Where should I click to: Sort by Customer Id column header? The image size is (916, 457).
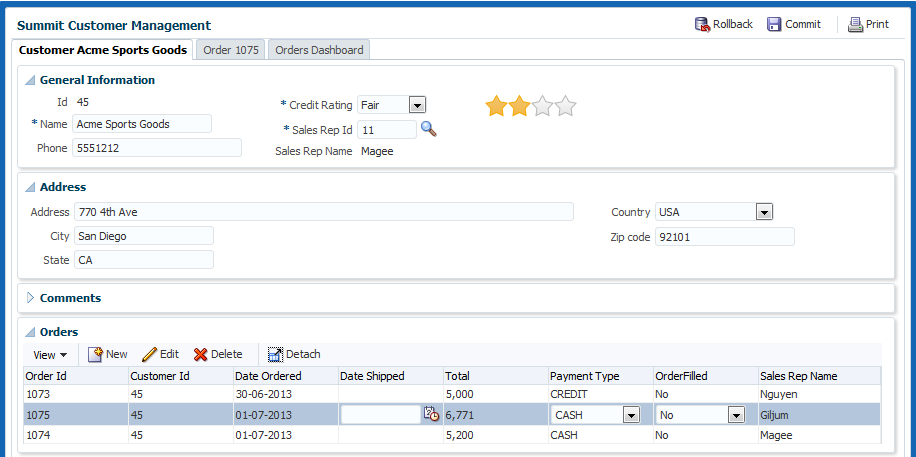(181, 376)
